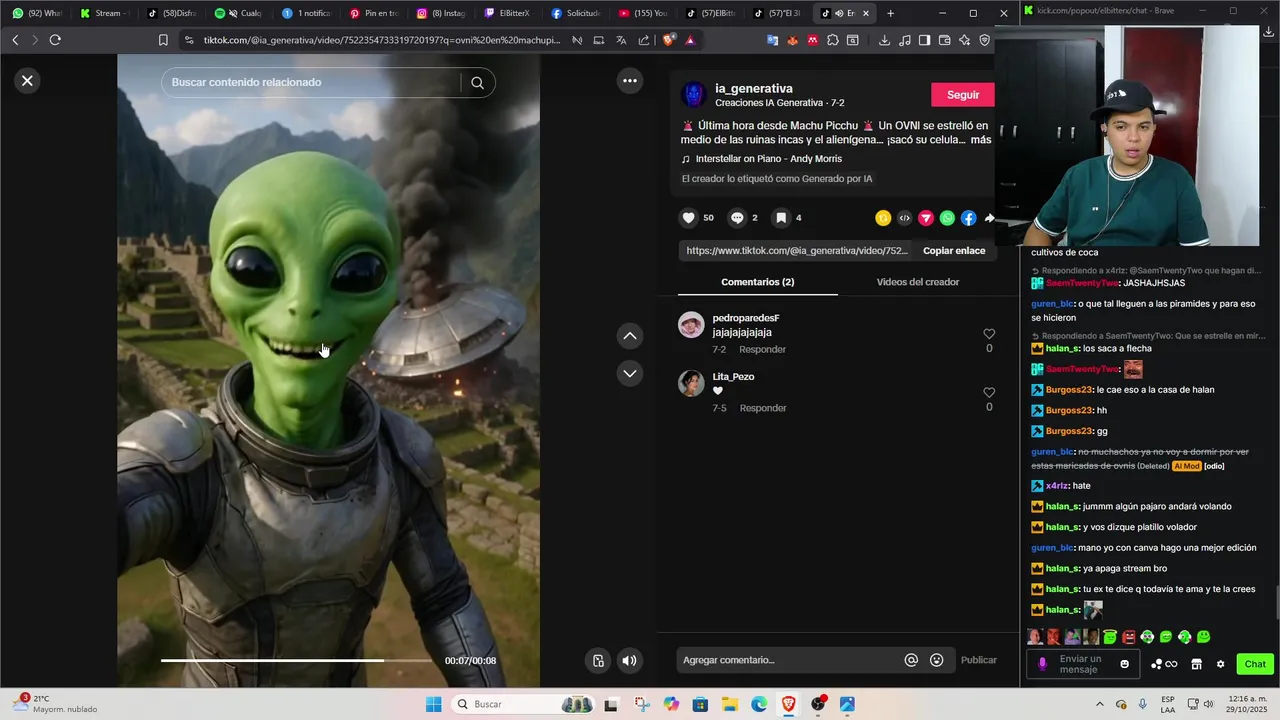Like Lita_Pezo's comment
This screenshot has height=720, width=1280.
(989, 393)
